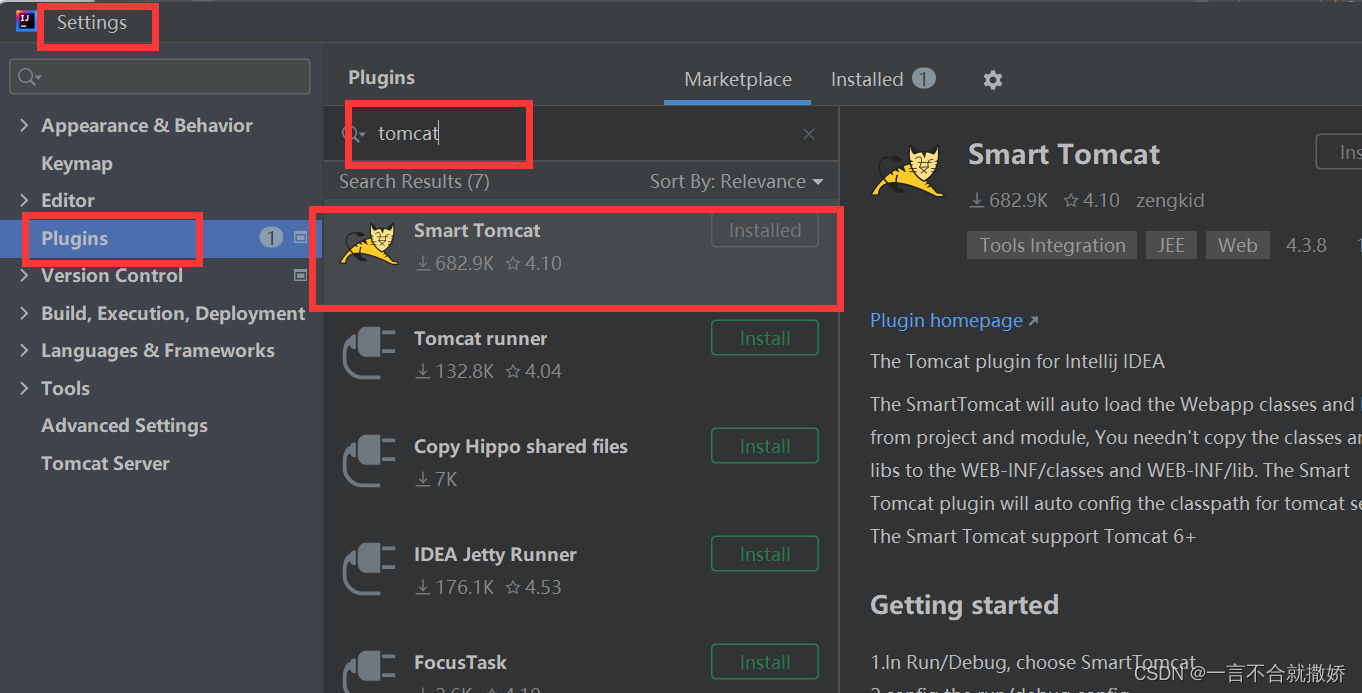Click the search magnifier icon in plugins
This screenshot has width=1362, height=693.
point(352,134)
